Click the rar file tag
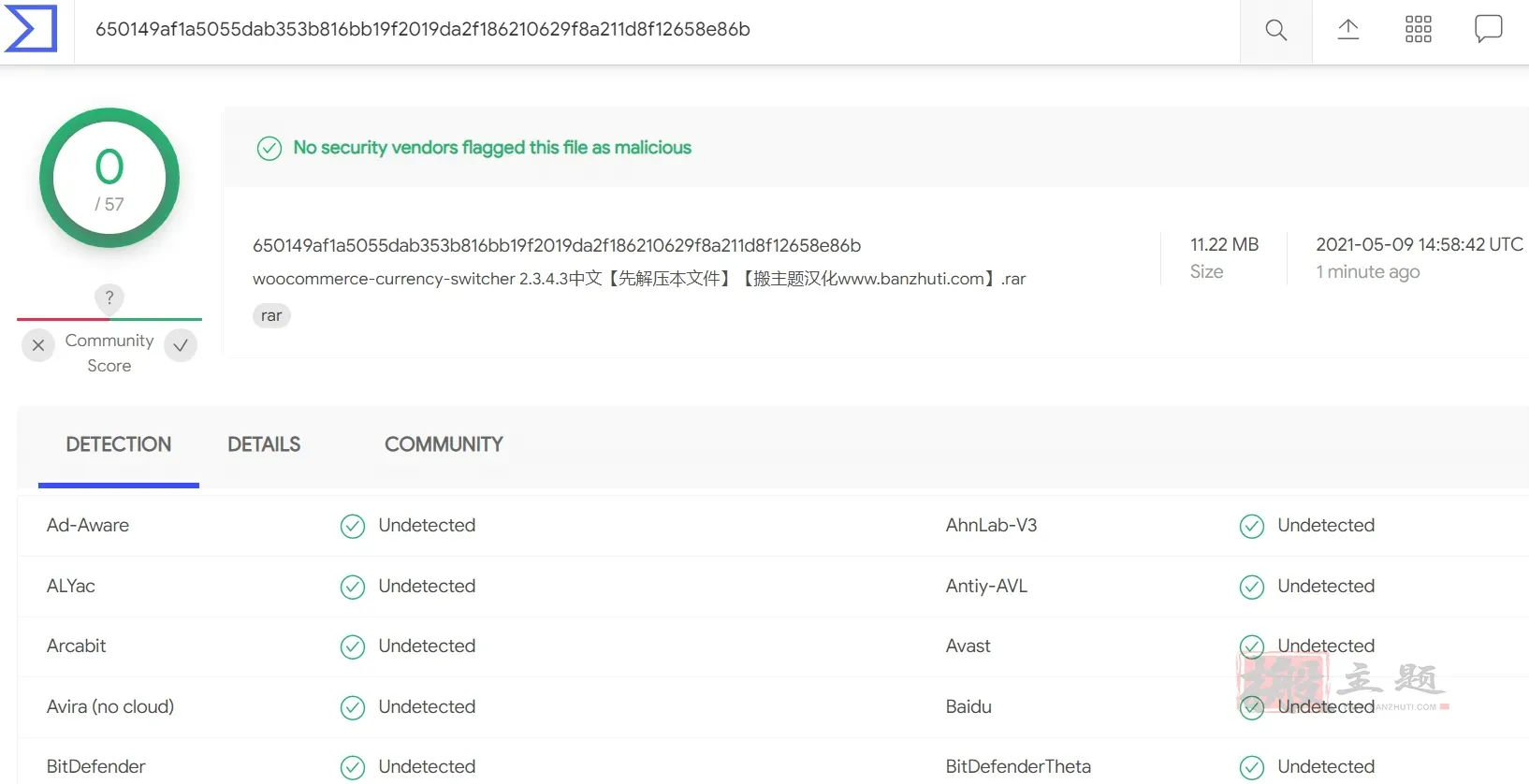Image resolution: width=1529 pixels, height=784 pixels. click(271, 316)
